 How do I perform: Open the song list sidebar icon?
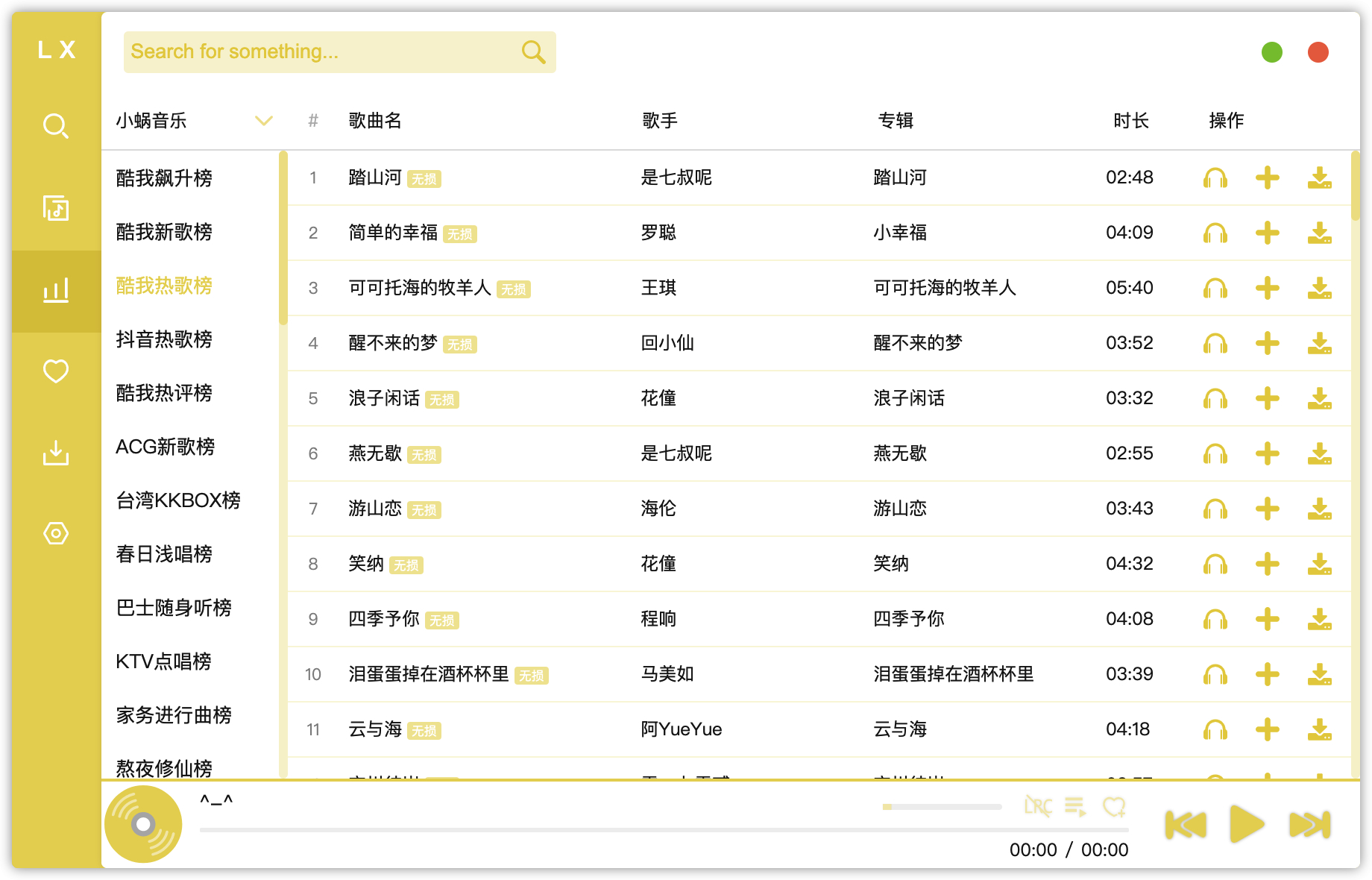[x=56, y=208]
